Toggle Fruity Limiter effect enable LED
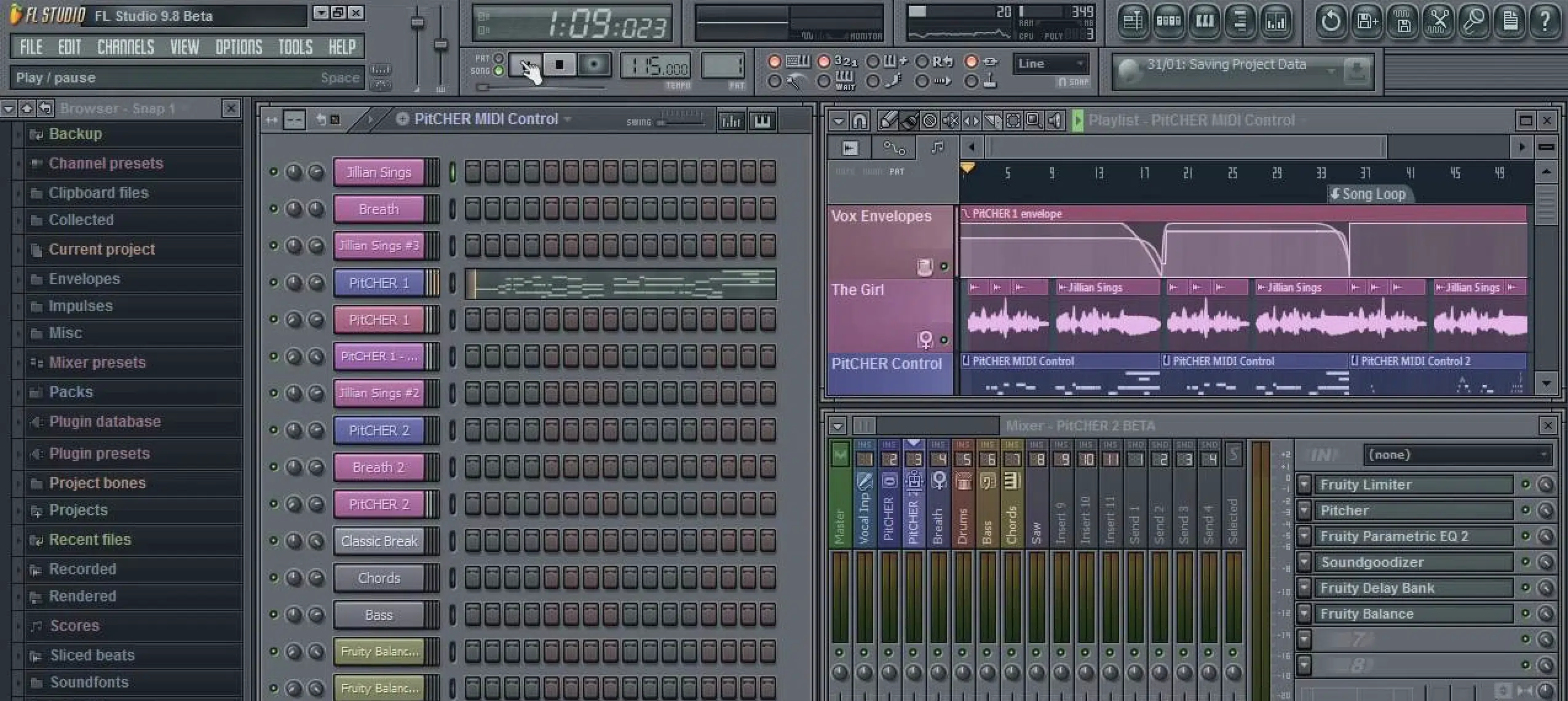 pos(1526,485)
